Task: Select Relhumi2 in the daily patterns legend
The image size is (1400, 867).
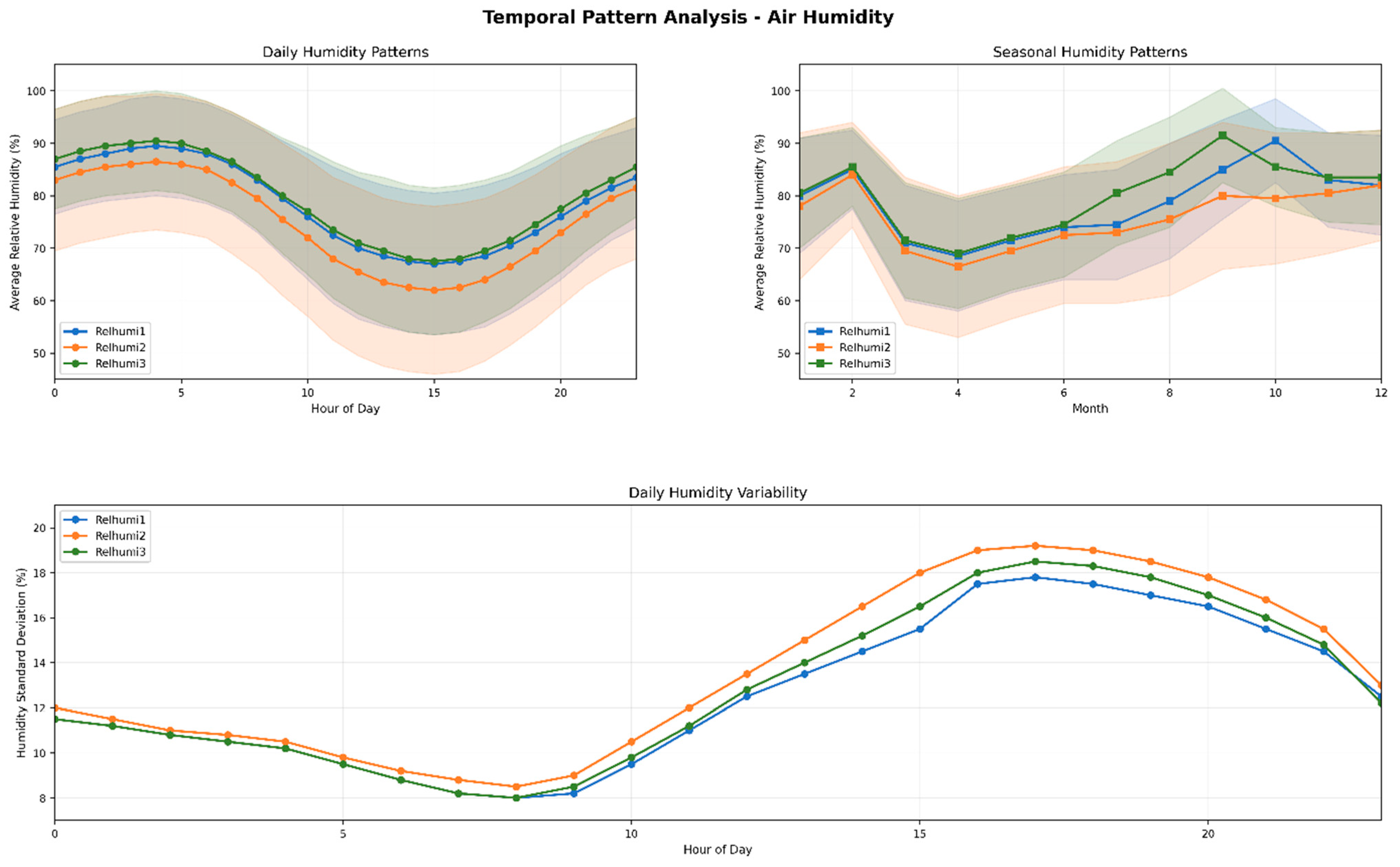Action: [x=120, y=347]
